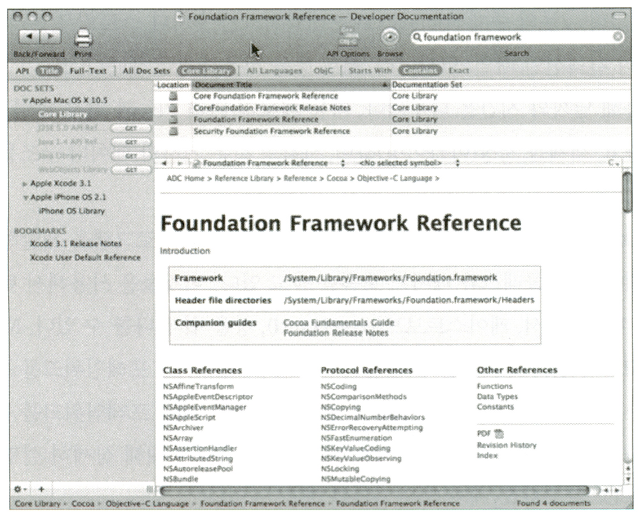Open the Foundation Framework Reference document popup

point(269,163)
